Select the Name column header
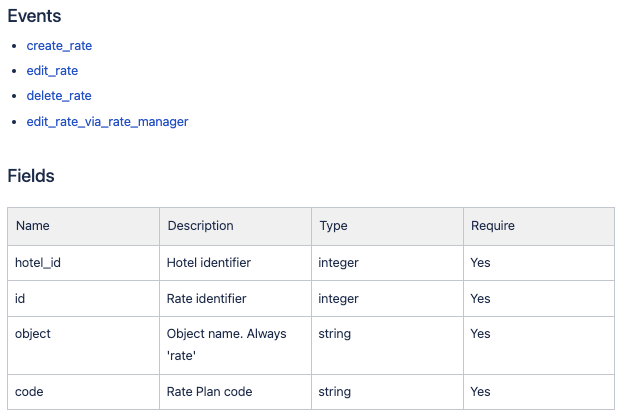623x418 pixels. (x=83, y=226)
